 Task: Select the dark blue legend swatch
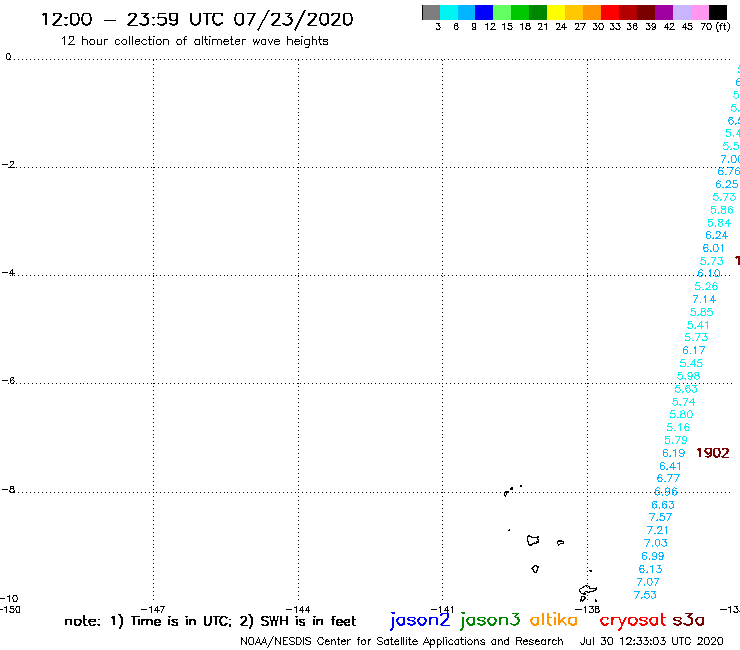click(x=484, y=12)
